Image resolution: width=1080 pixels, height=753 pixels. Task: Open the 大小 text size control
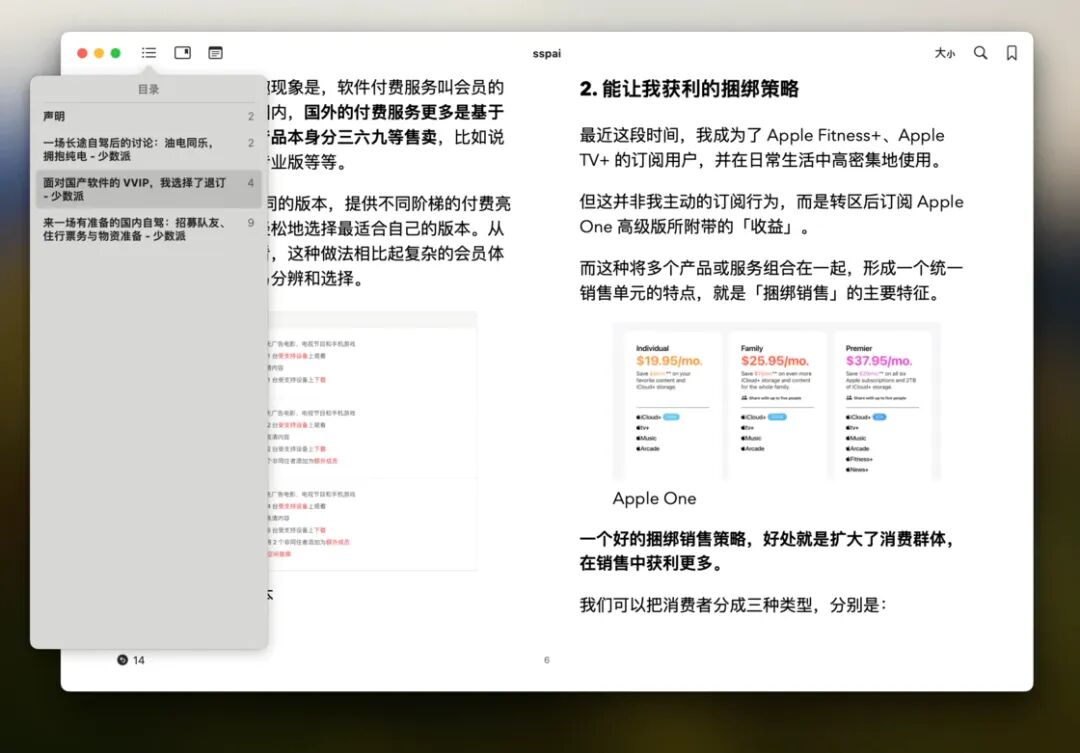click(x=944, y=53)
